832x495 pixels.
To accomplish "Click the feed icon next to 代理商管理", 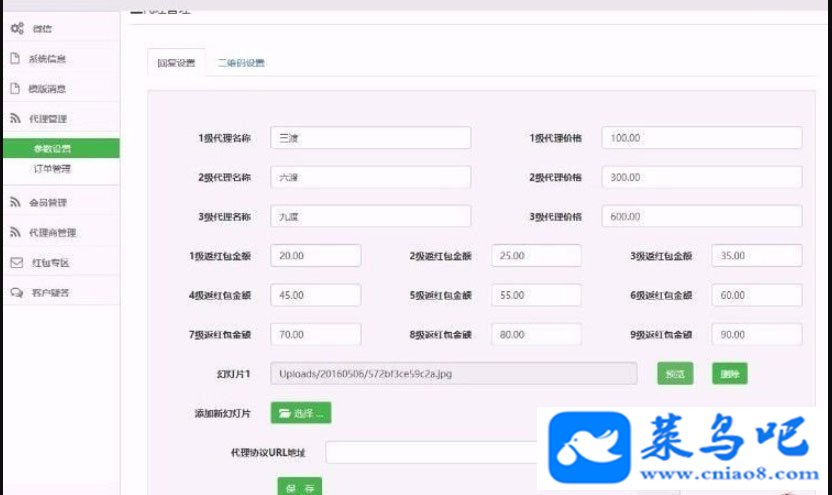I will point(15,232).
